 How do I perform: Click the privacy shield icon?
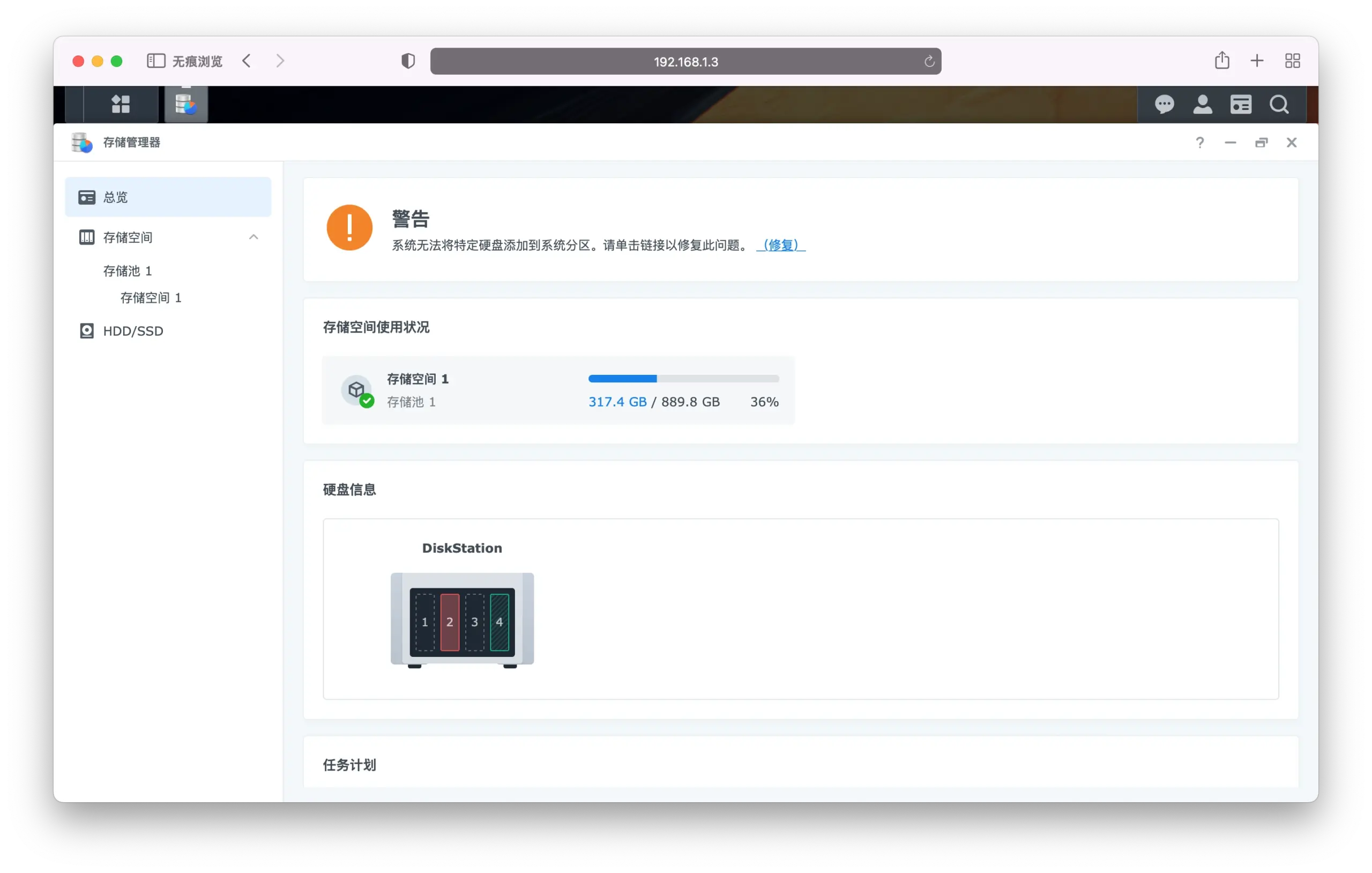tap(408, 61)
